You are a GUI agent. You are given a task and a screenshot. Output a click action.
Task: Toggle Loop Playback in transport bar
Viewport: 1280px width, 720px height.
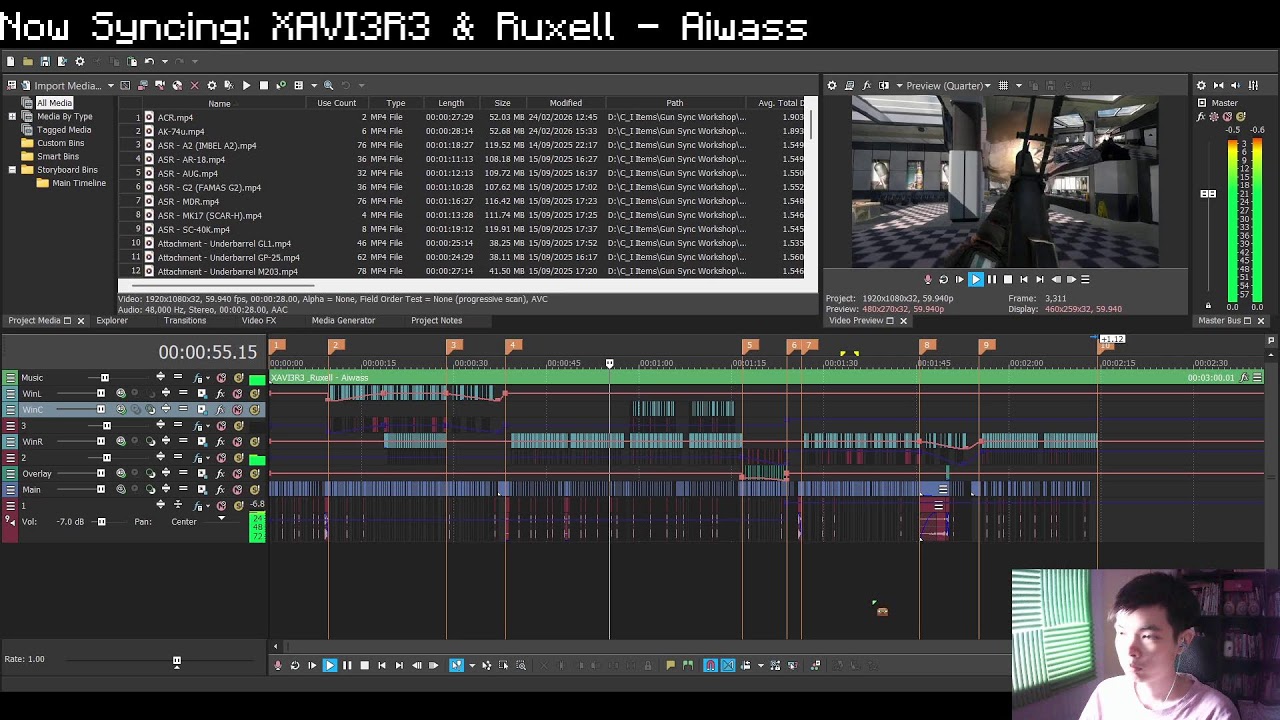[x=294, y=665]
